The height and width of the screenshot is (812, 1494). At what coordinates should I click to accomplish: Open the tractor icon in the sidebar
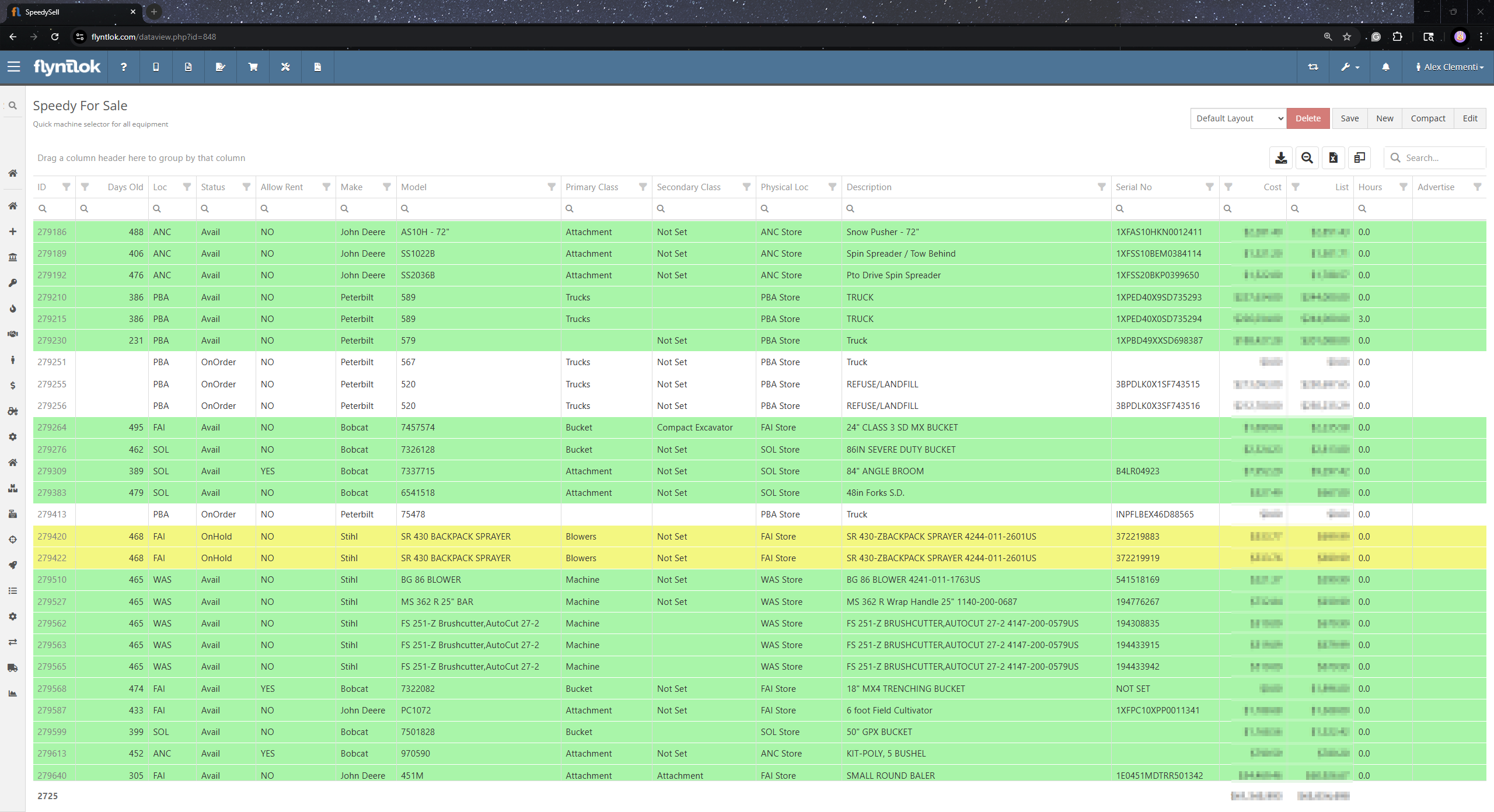(12, 411)
